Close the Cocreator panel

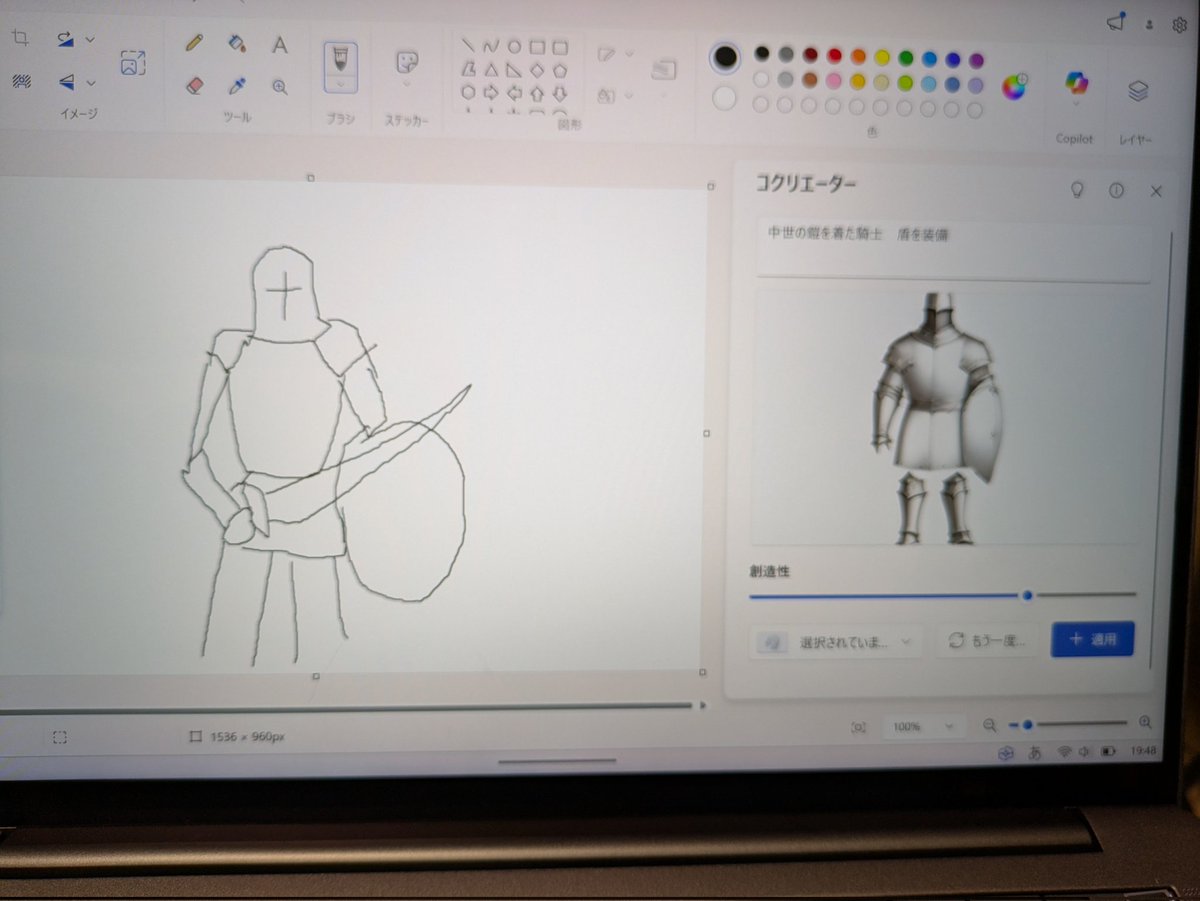coord(1156,191)
